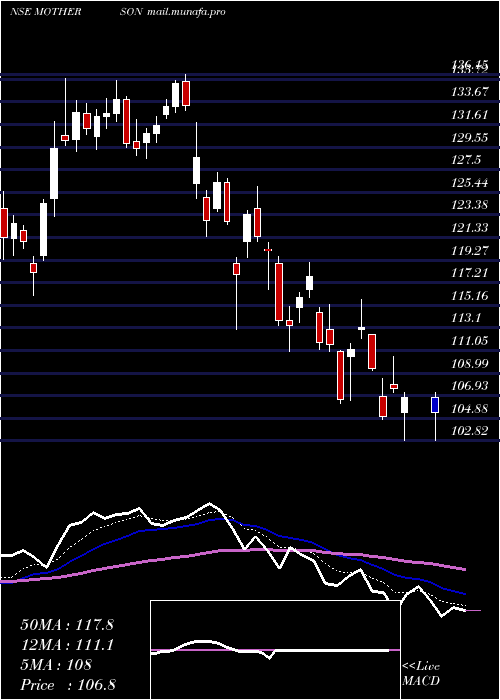Select the 123.38 price label
This screenshot has width=500, height=700.
point(469,205)
